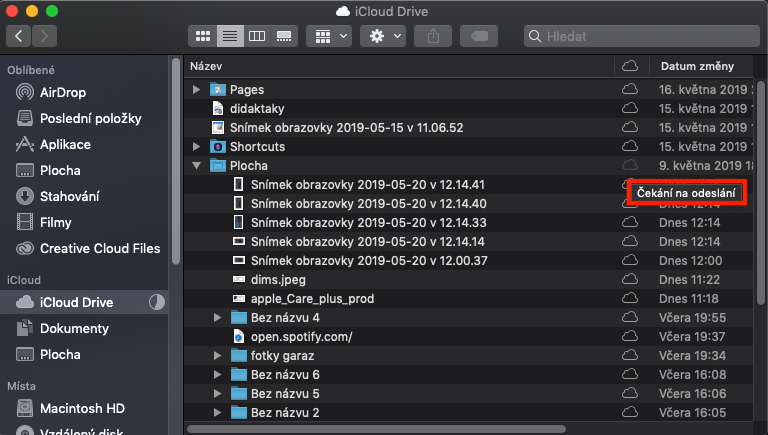This screenshot has width=768, height=435.
Task: Click the Edit Tags toolbar button
Action: pyautogui.click(x=479, y=36)
